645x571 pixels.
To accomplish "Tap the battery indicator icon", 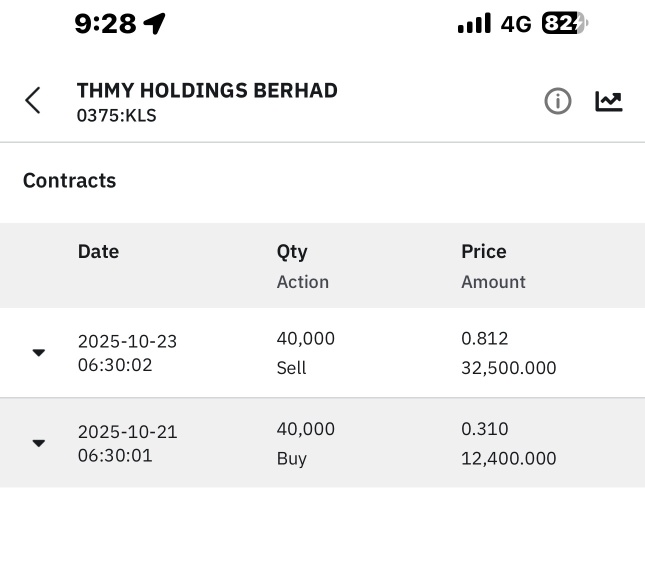I will click(565, 24).
